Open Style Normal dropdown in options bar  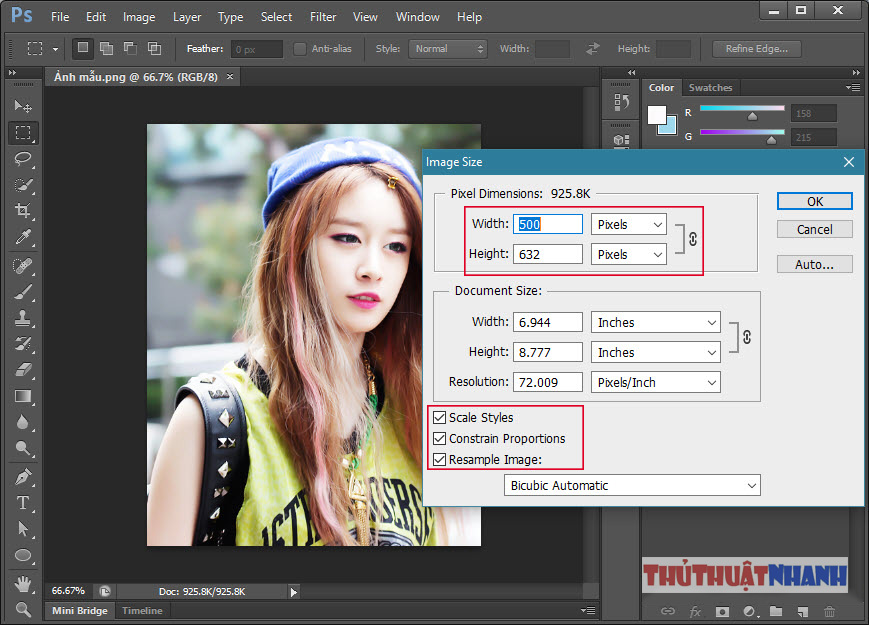[x=448, y=49]
